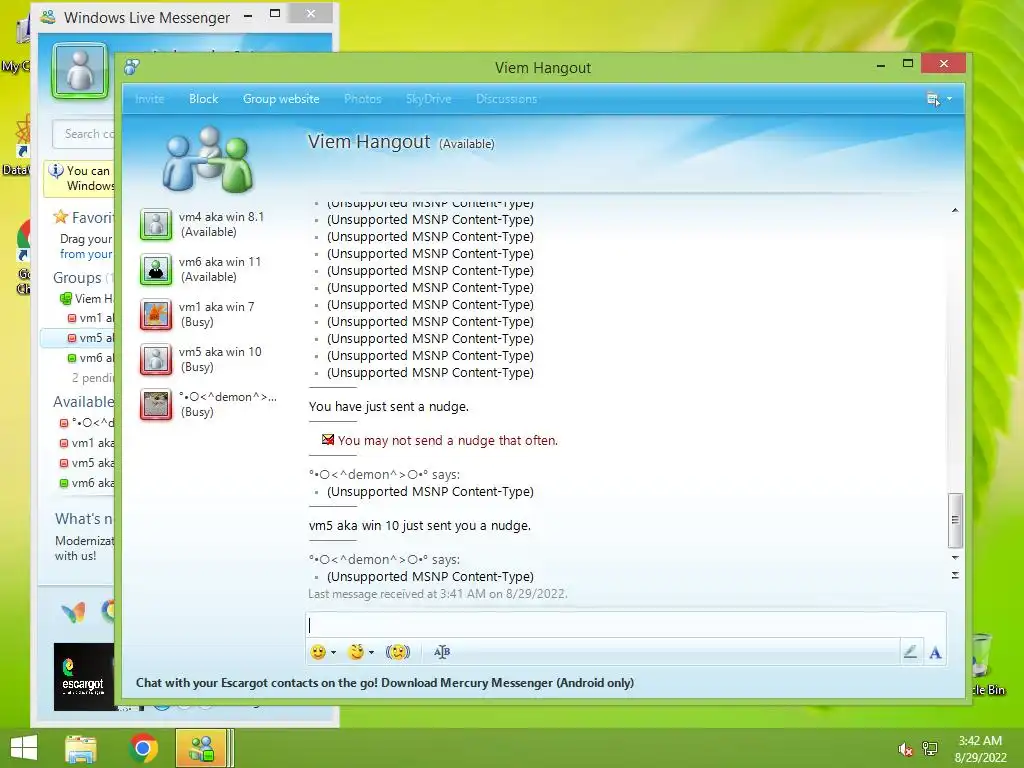Click Favorites star heading in Messenger window
Viewport: 1024px width, 768px height.
pos(84,217)
